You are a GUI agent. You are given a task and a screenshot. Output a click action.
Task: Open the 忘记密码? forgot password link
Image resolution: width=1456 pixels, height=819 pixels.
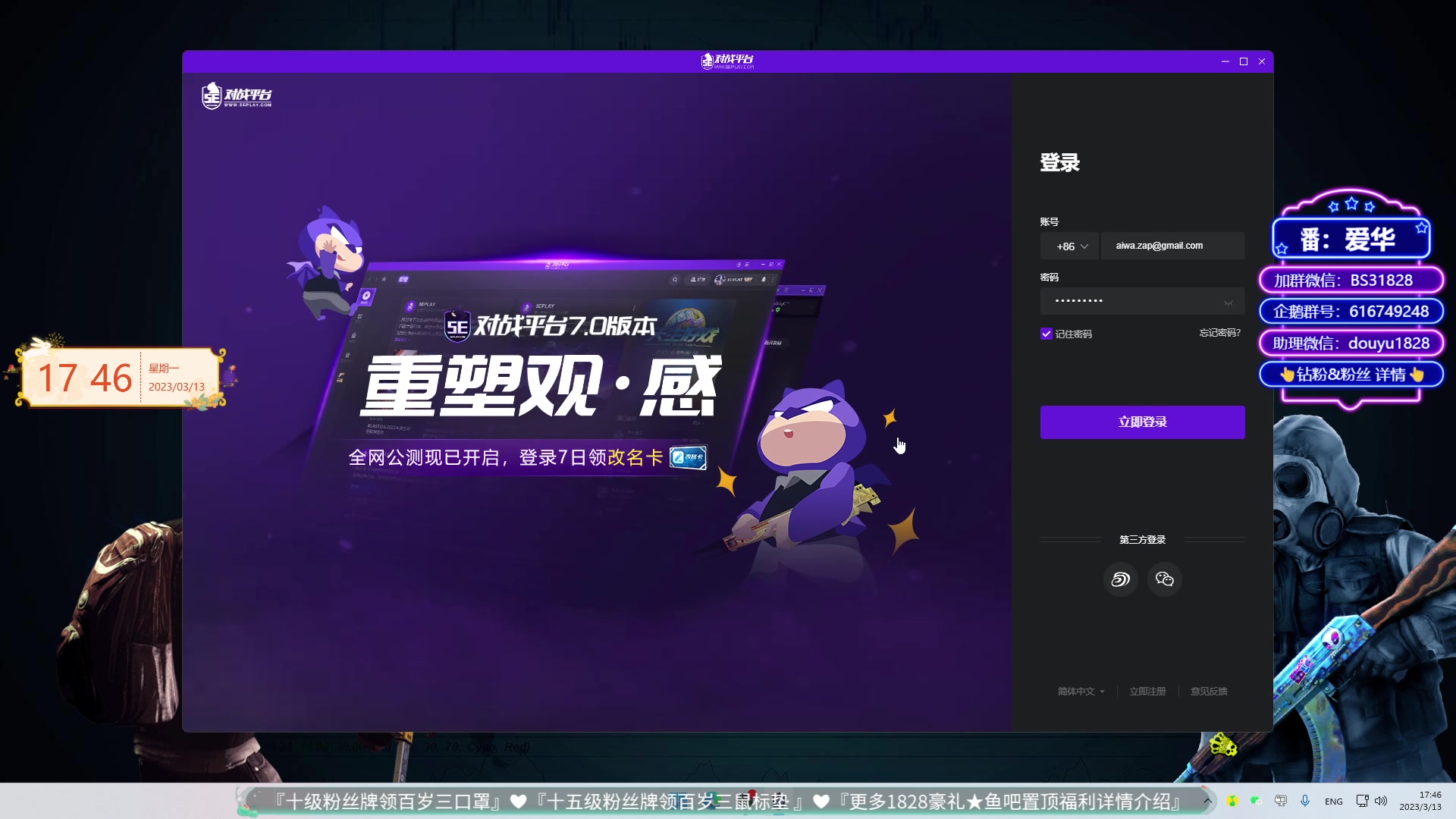pyautogui.click(x=1219, y=333)
